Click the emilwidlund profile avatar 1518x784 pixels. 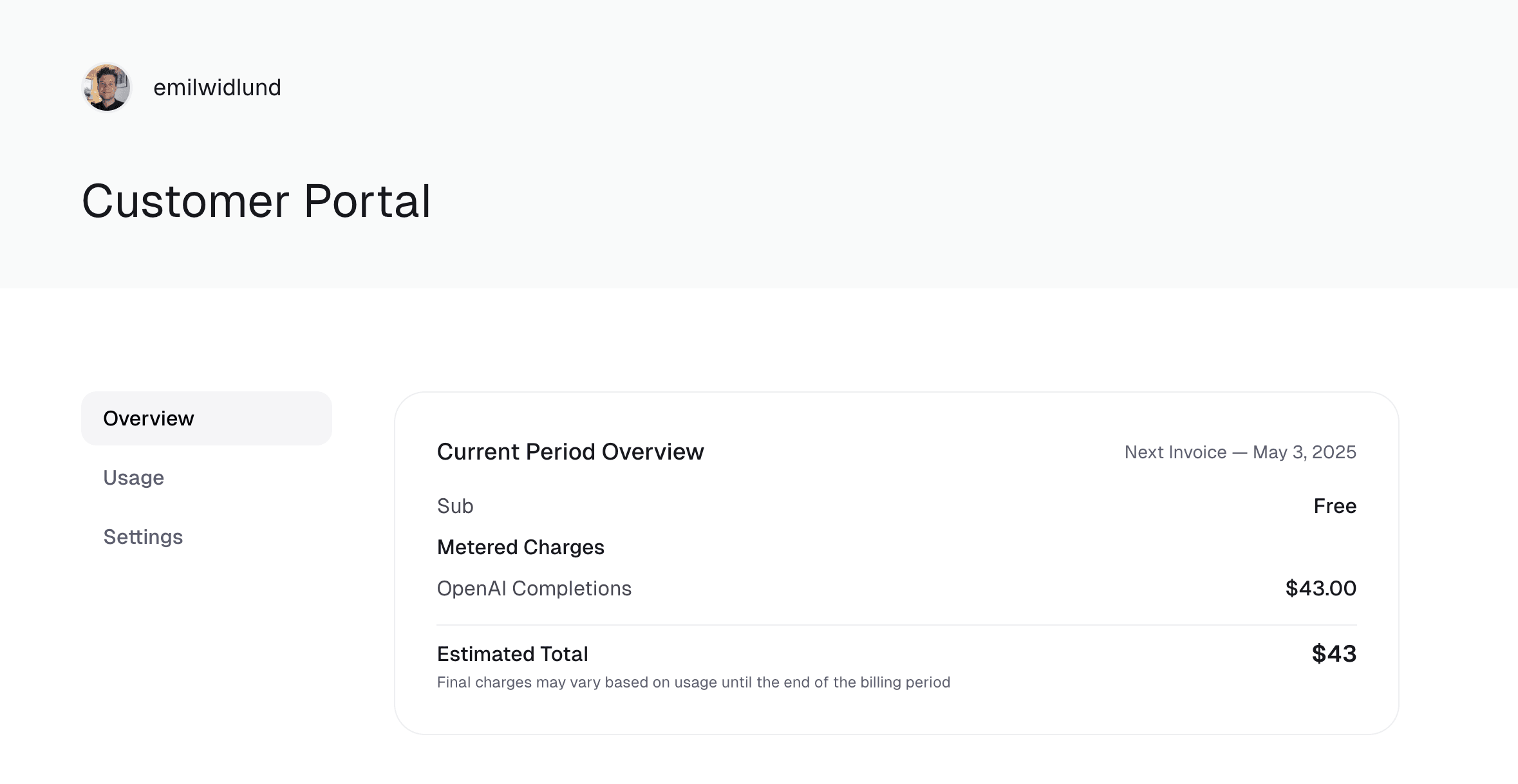click(107, 88)
